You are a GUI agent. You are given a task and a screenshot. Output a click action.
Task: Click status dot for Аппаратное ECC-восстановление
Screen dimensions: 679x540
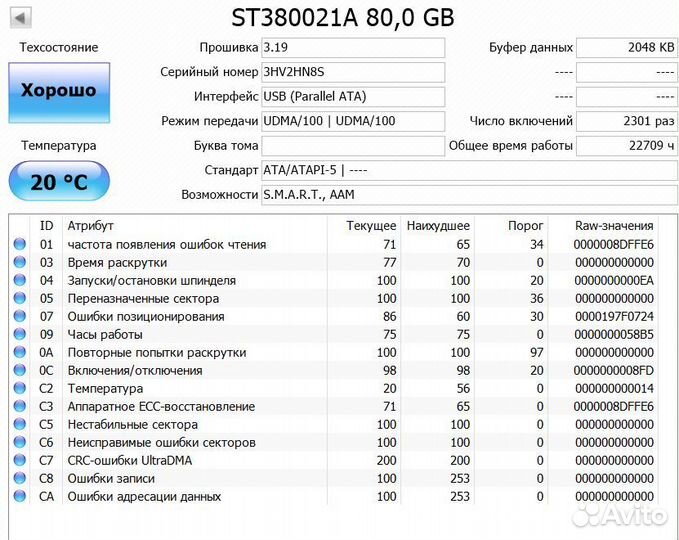19,406
